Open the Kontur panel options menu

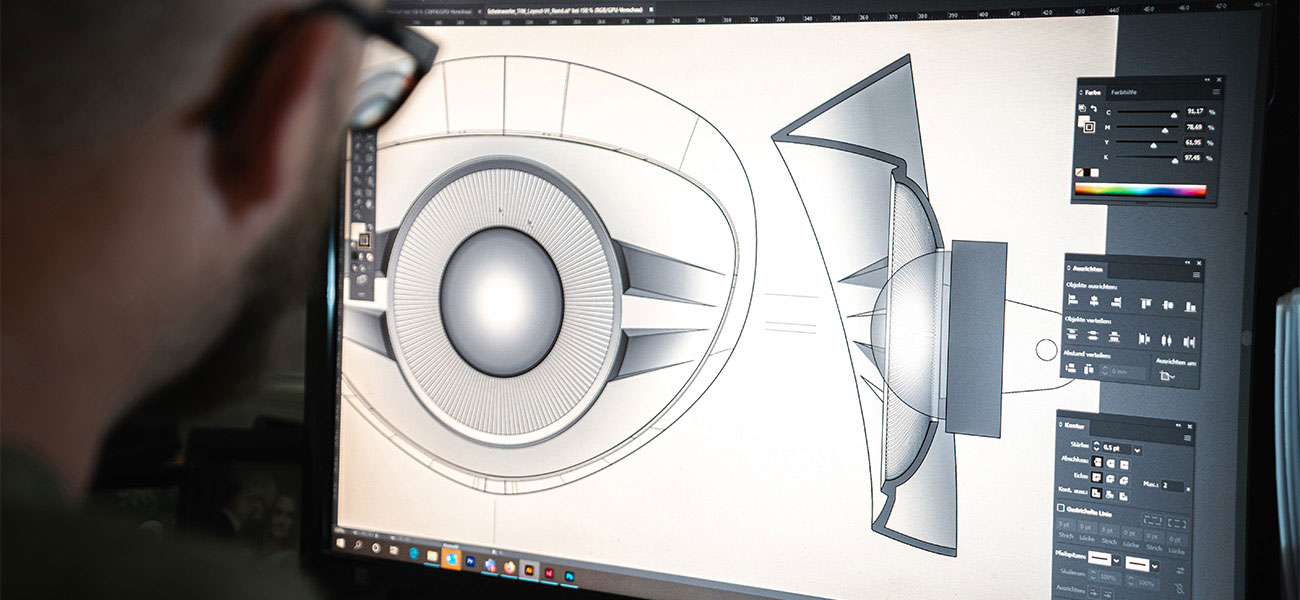click(1187, 438)
